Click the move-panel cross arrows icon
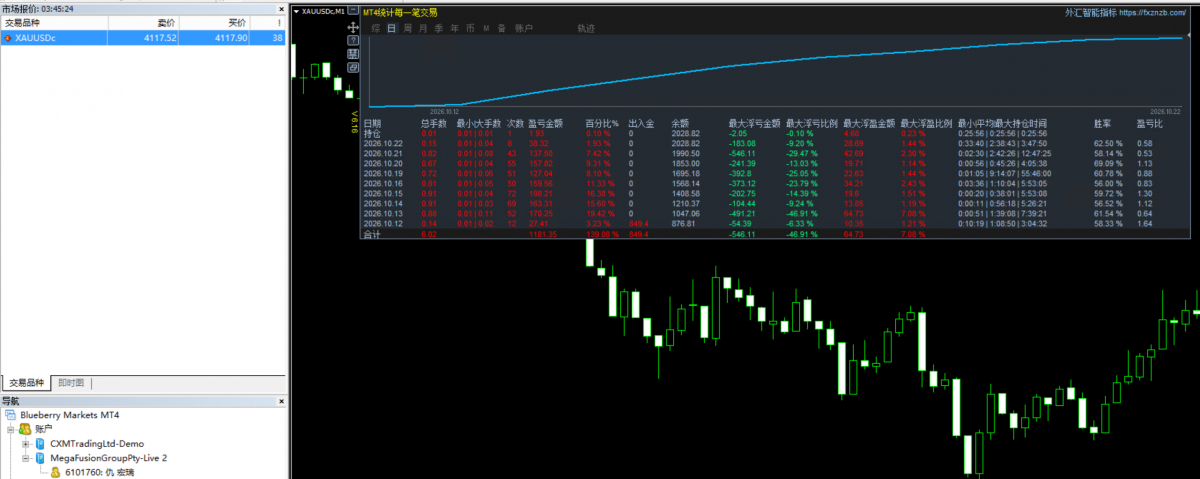 click(x=353, y=27)
